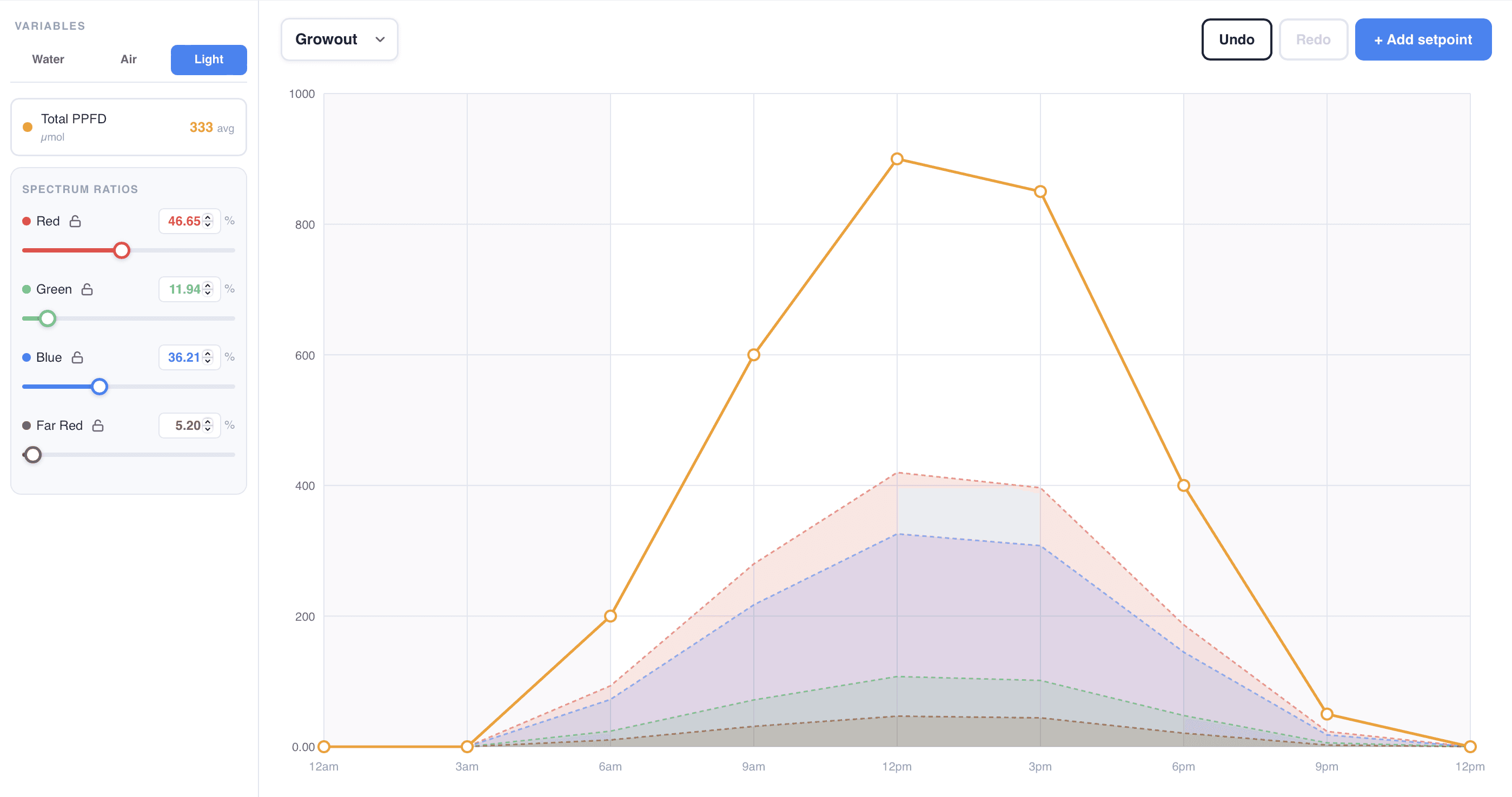Toggle the Green ratio lock icon
Image resolution: width=1512 pixels, height=797 pixels.
87,289
